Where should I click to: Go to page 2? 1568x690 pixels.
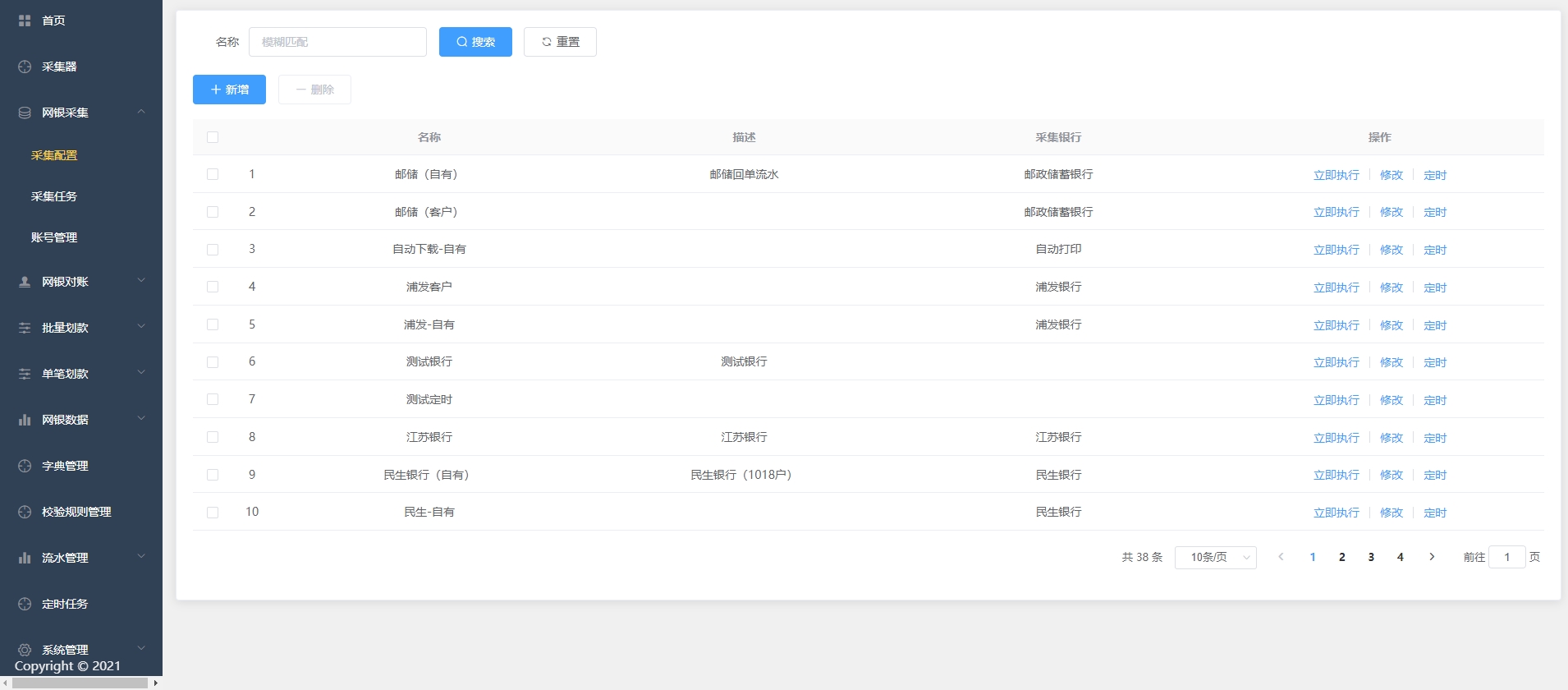click(x=1342, y=557)
